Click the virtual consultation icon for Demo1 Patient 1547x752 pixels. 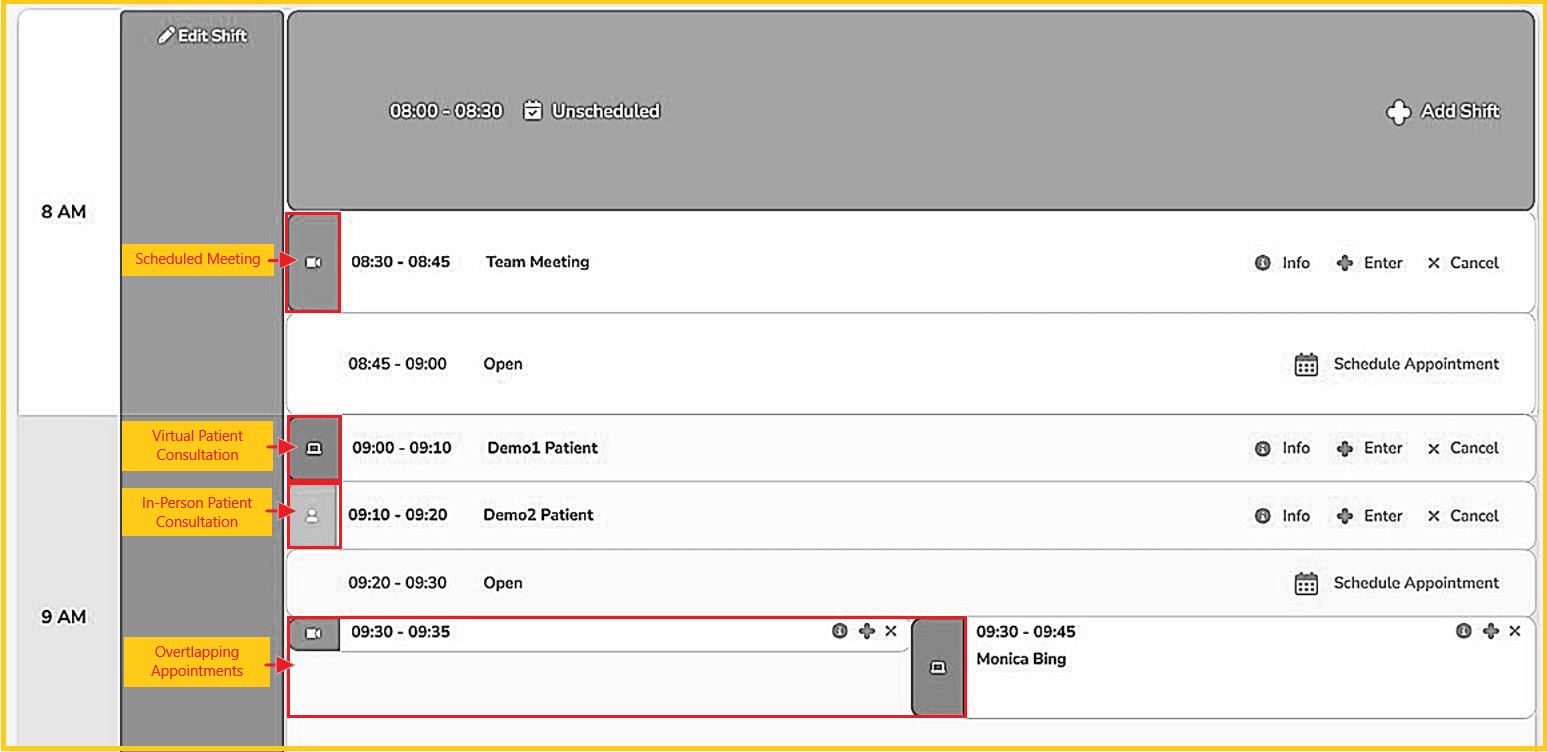click(x=313, y=449)
